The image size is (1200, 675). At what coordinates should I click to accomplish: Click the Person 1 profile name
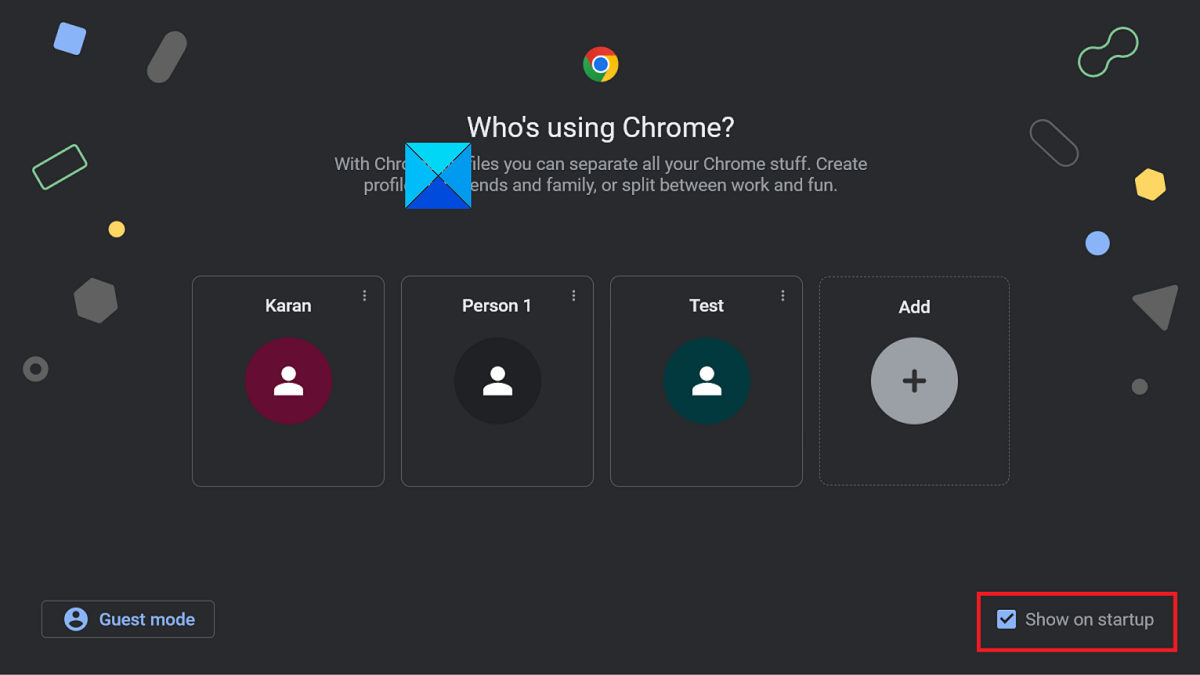point(497,306)
